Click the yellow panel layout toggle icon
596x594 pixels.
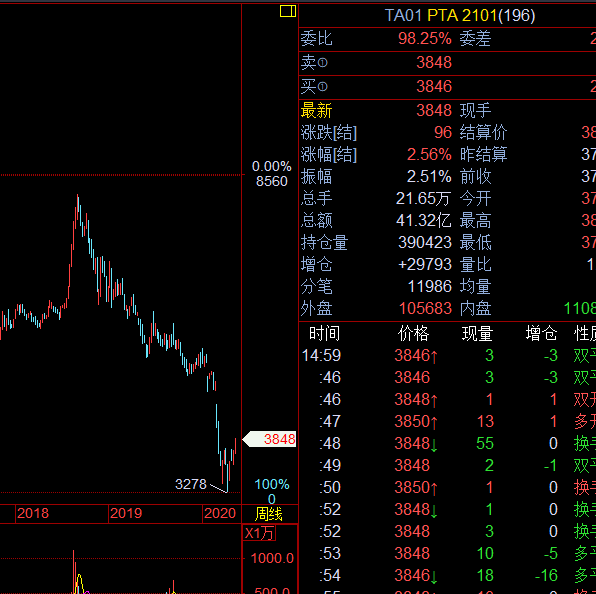288,11
